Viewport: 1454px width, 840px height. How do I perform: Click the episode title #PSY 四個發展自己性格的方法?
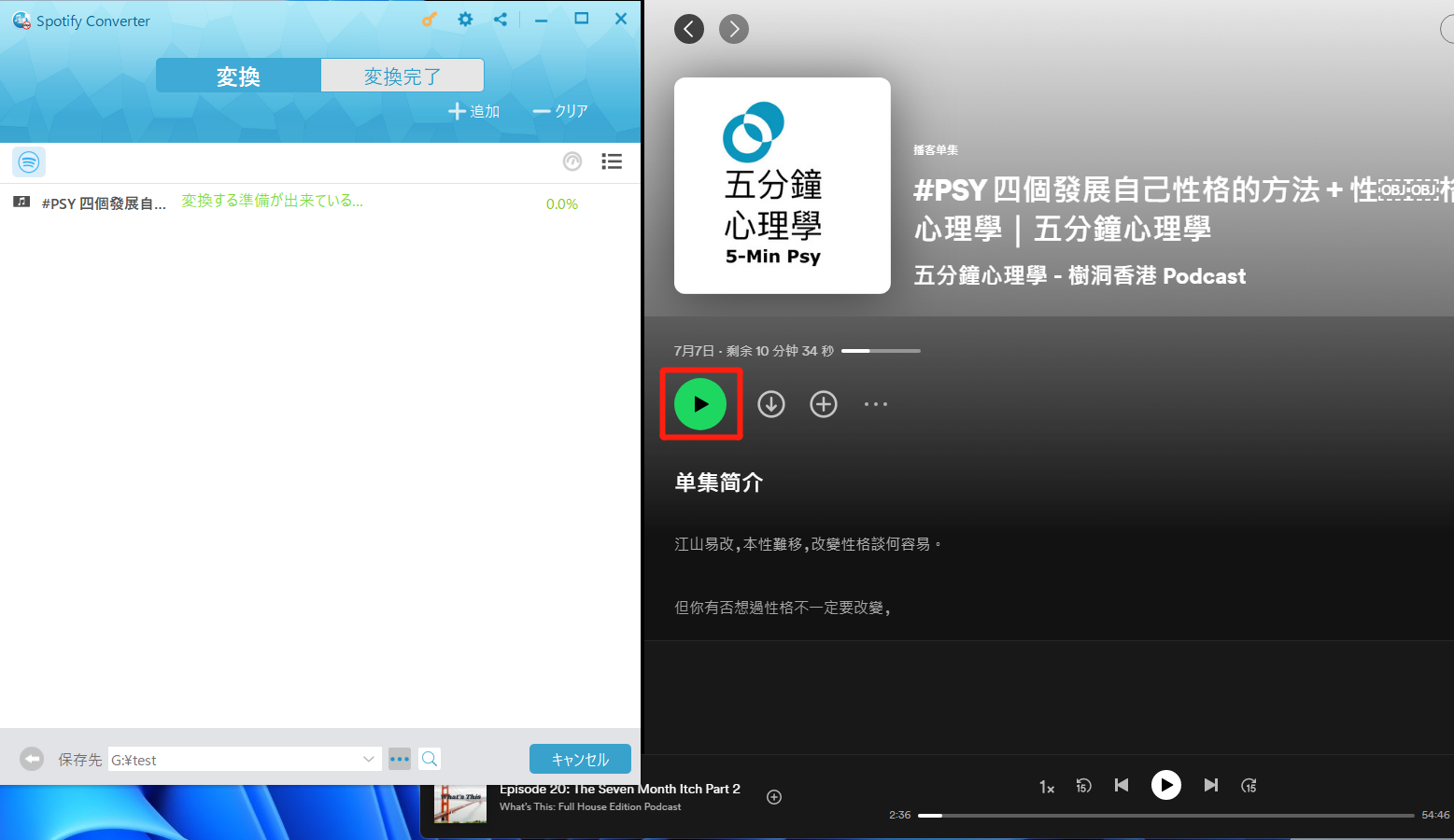click(x=1183, y=209)
